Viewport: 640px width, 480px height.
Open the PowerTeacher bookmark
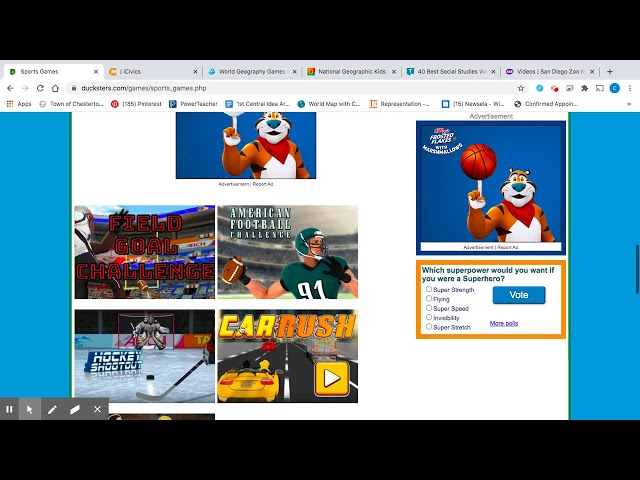[193, 104]
